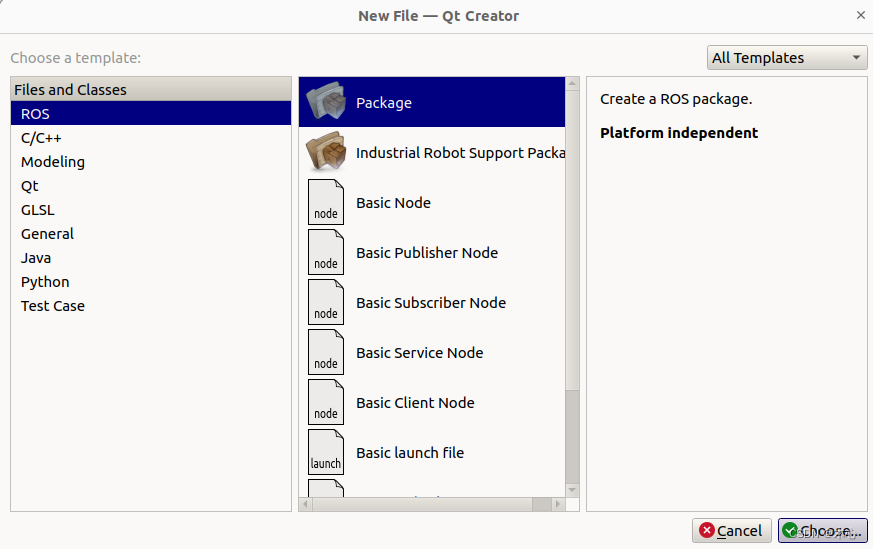The height and width of the screenshot is (549, 873).
Task: Click the Industrial Robot Support Package icon
Action: pos(326,151)
